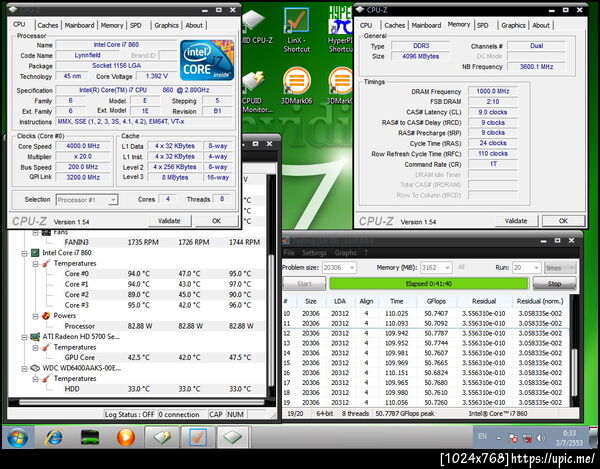This screenshot has width=600, height=469.
Task: Open the File menu in LinX
Action: pos(289,253)
